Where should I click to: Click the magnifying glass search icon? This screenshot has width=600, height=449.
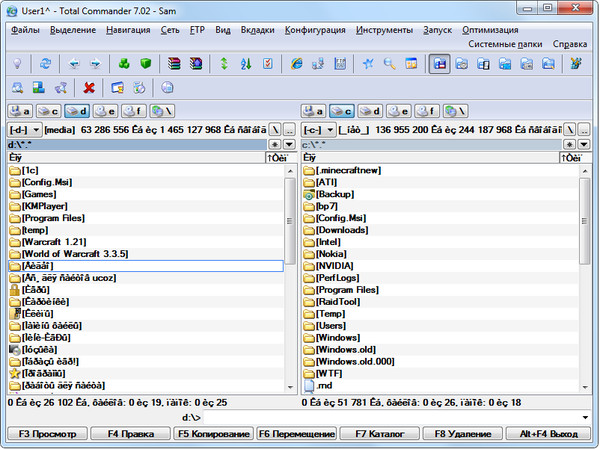click(x=389, y=63)
